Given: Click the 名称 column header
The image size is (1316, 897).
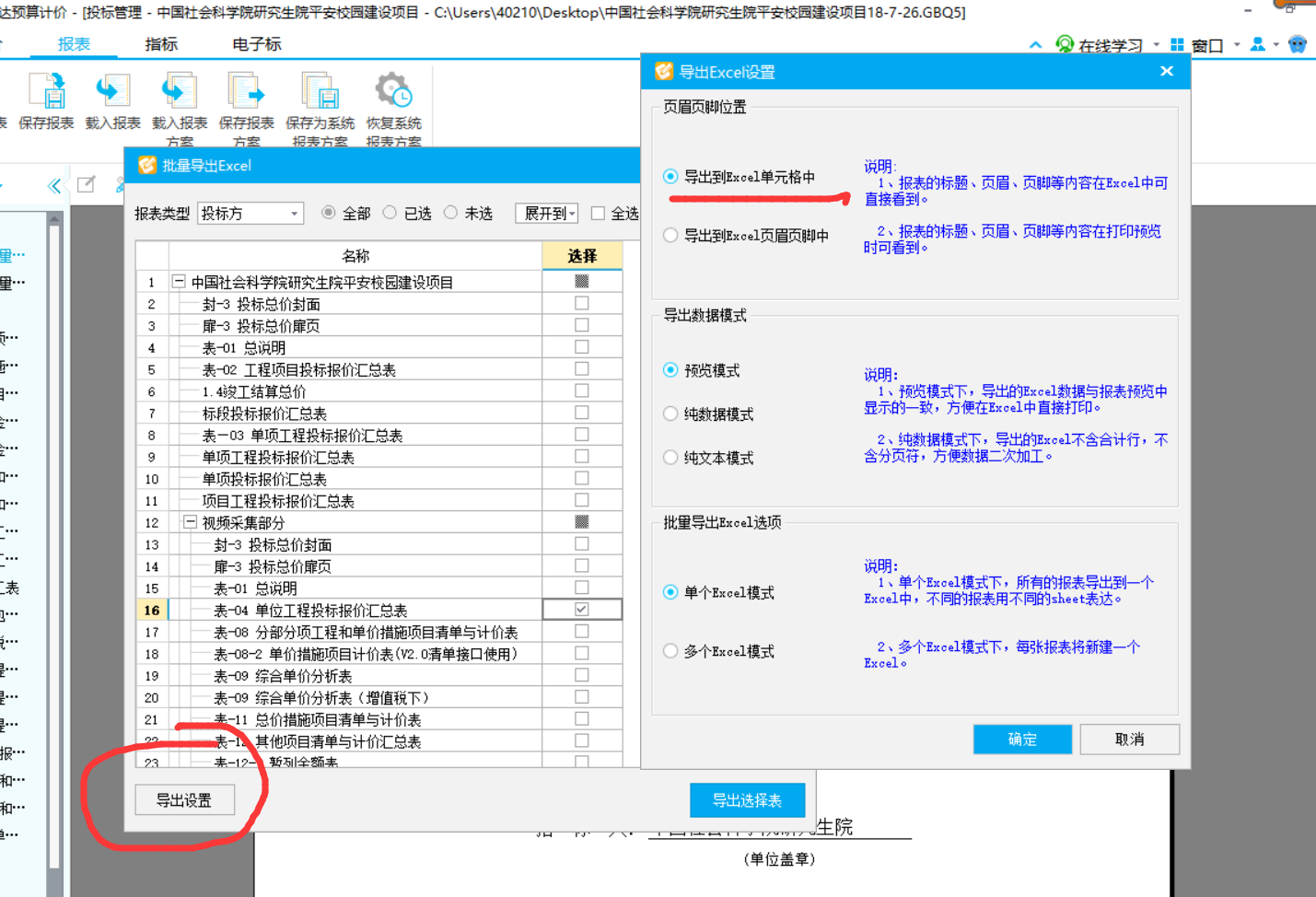Looking at the screenshot, I should 355,256.
